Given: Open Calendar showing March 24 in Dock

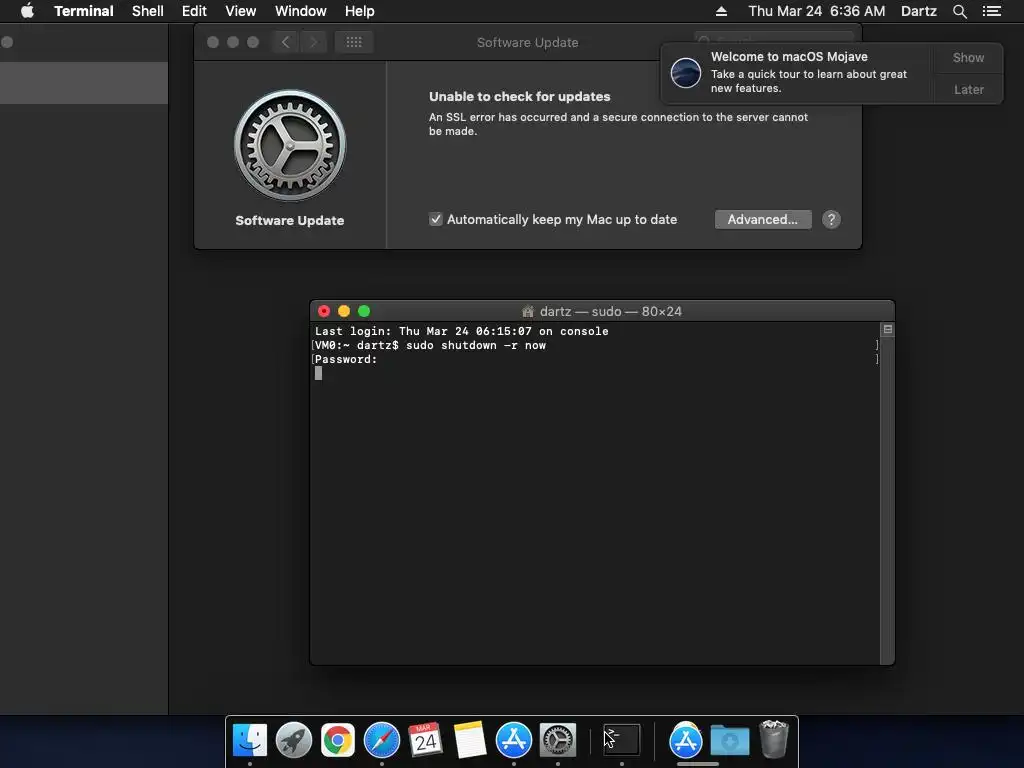Looking at the screenshot, I should pos(426,741).
